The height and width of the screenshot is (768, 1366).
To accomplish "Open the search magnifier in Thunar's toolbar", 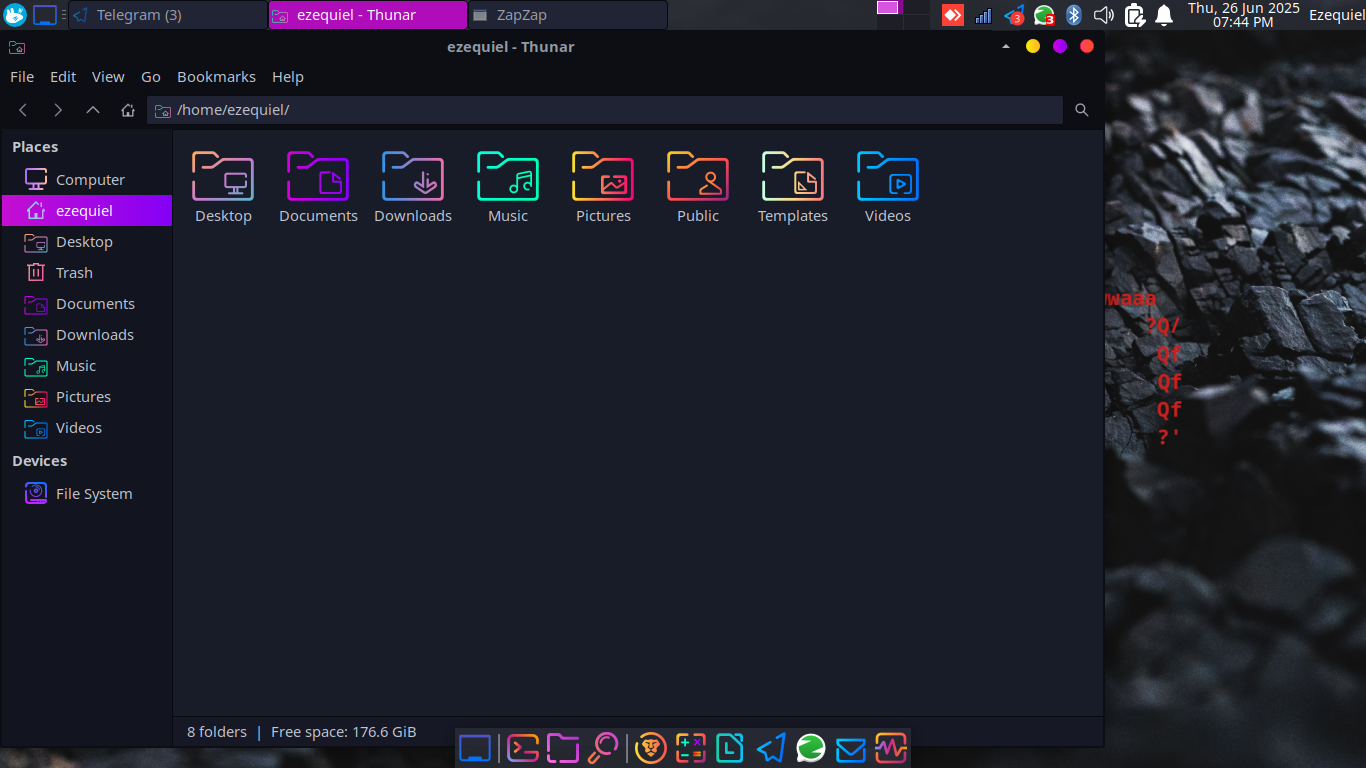I will pos(1082,110).
